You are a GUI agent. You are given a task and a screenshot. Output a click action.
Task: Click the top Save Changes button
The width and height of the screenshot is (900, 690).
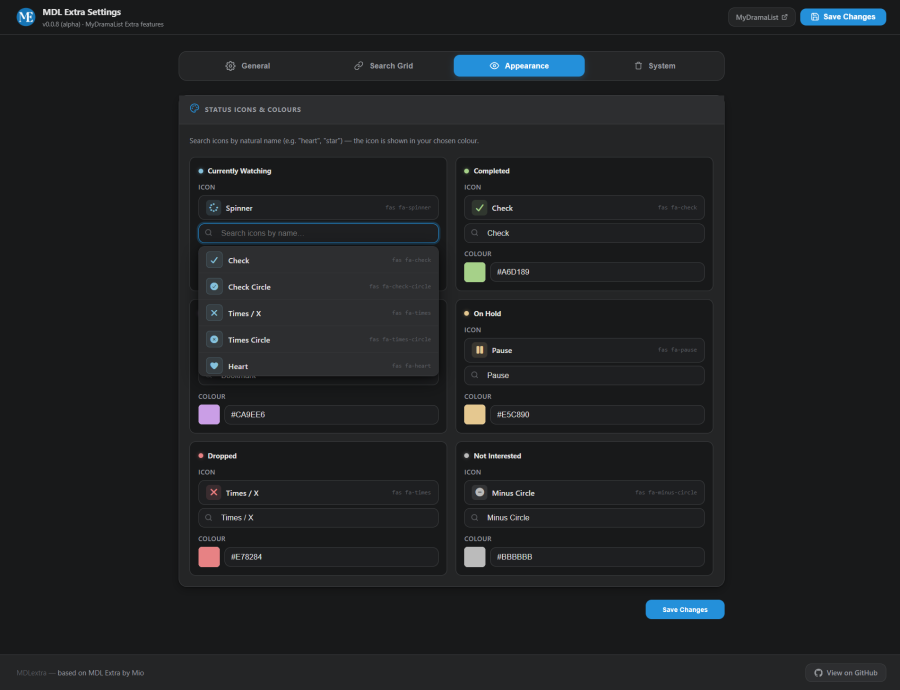(x=842, y=17)
